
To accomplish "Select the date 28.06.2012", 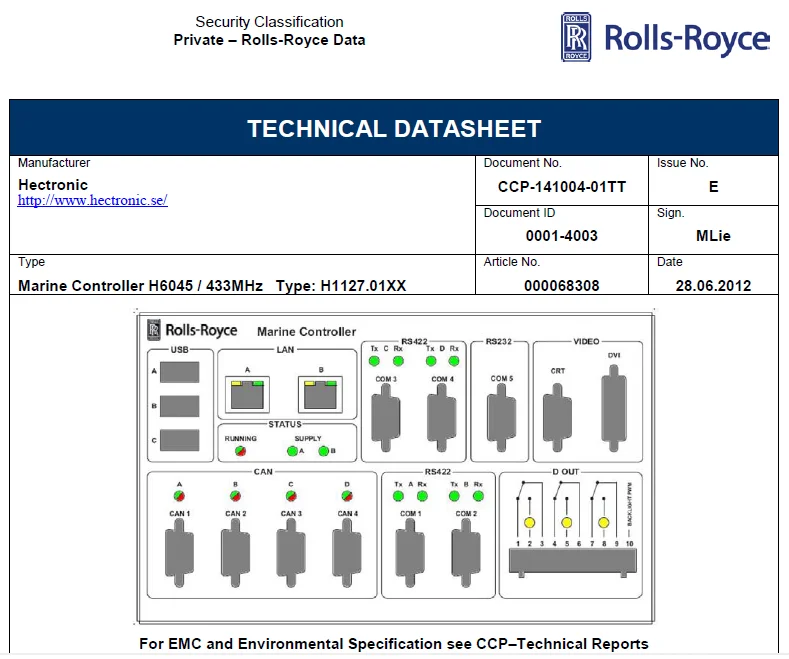I will click(713, 286).
